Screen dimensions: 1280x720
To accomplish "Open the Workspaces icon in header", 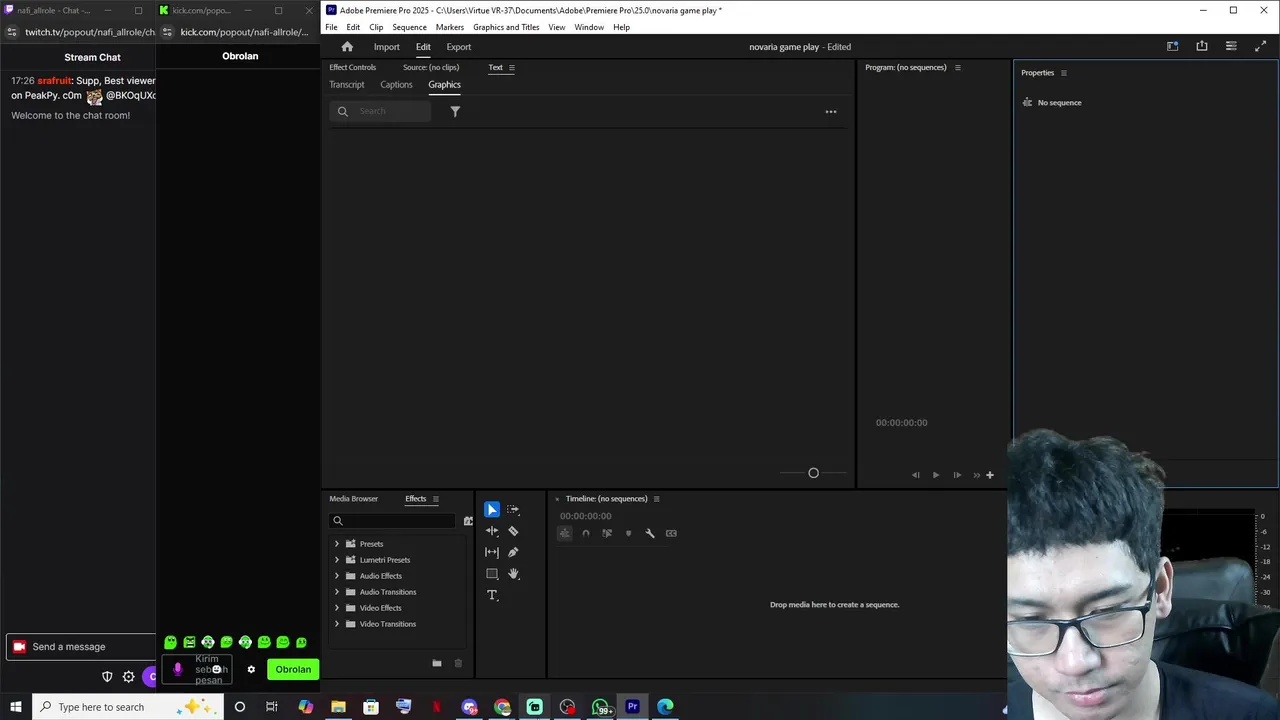I will tap(1173, 46).
